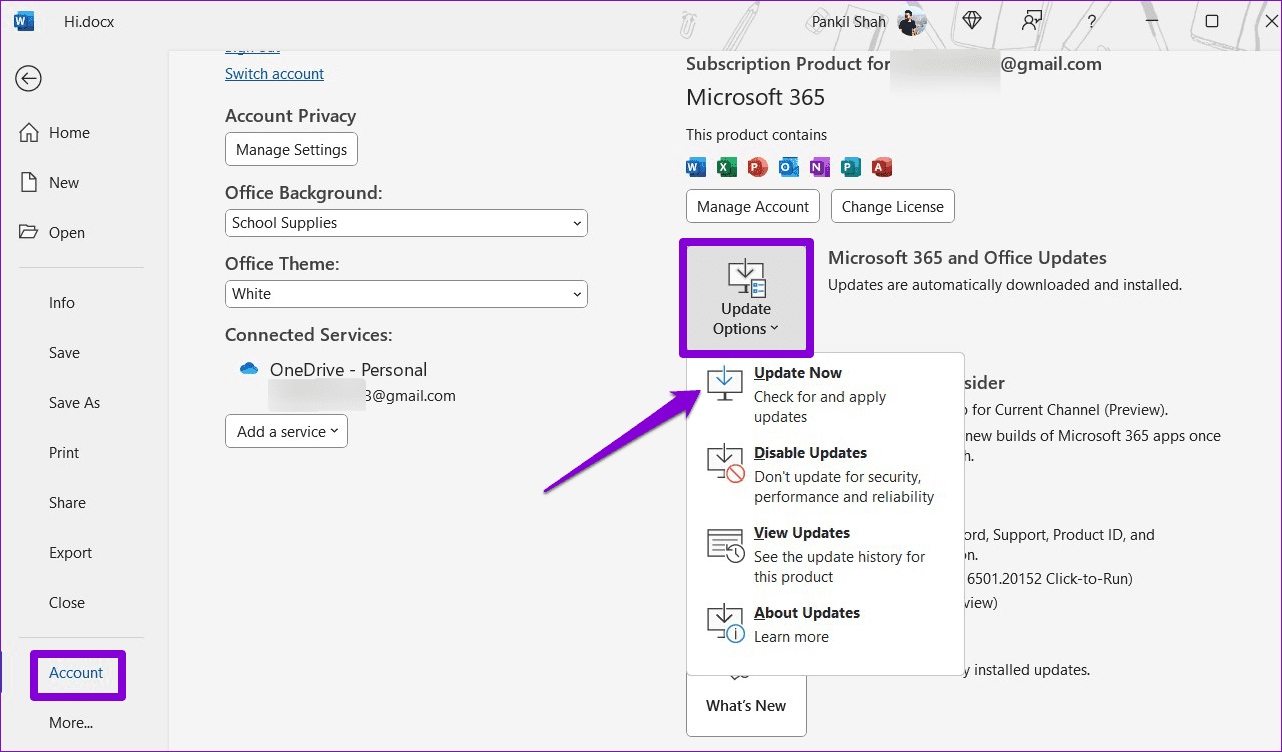The height and width of the screenshot is (752, 1282).
Task: Click Pankil Shah profile picture
Action: pyautogui.click(x=910, y=21)
